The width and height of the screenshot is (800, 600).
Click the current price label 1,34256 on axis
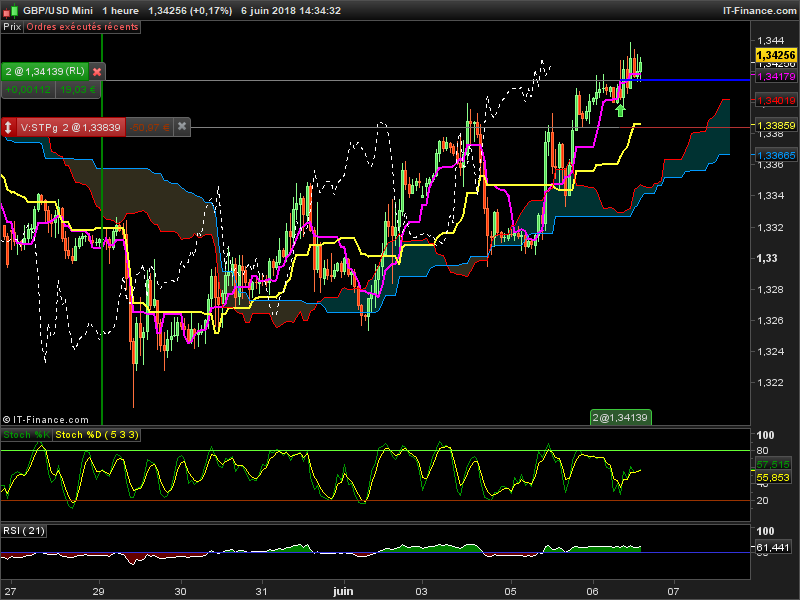pos(776,55)
